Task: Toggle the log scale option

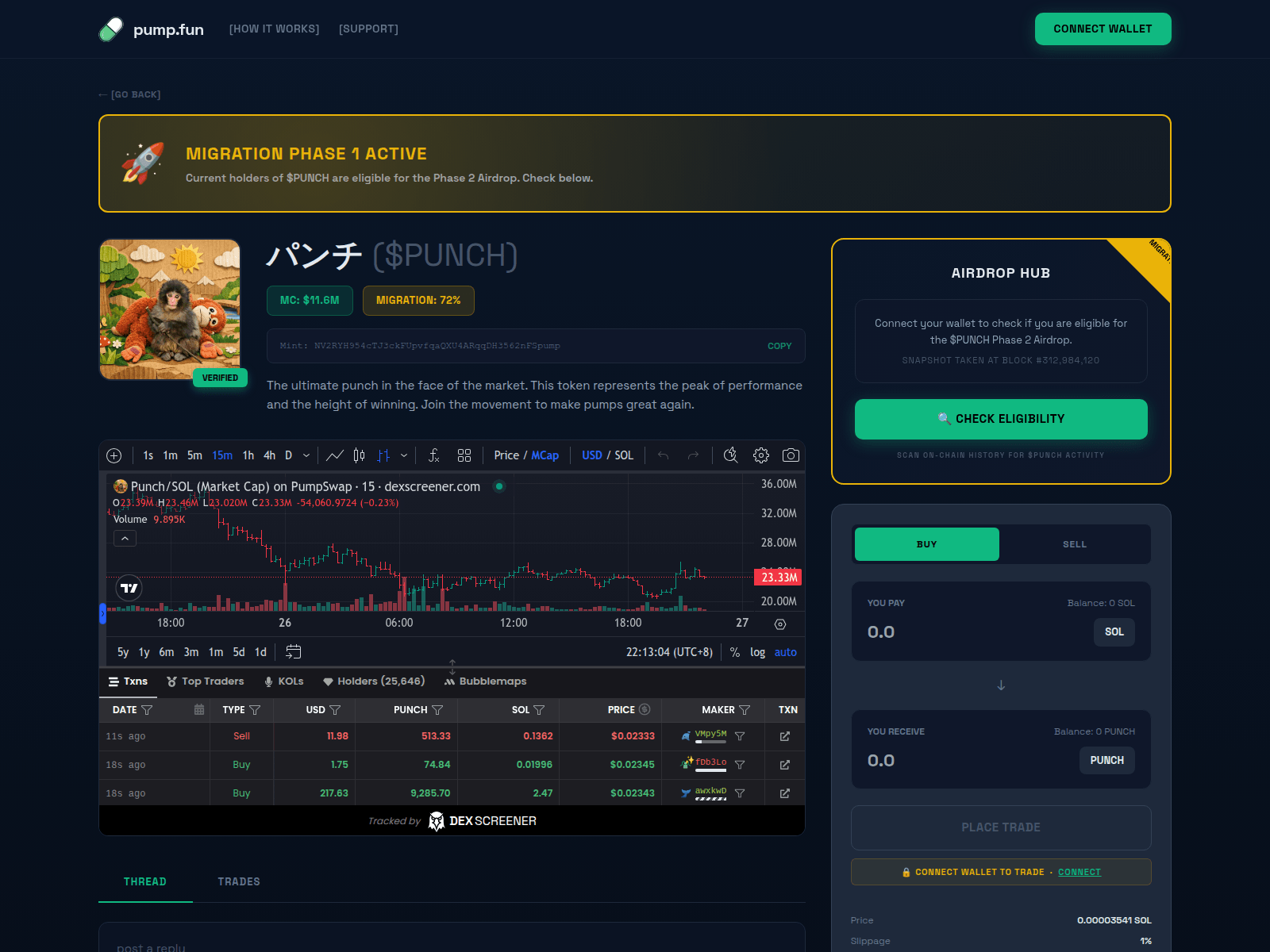Action: tap(757, 652)
